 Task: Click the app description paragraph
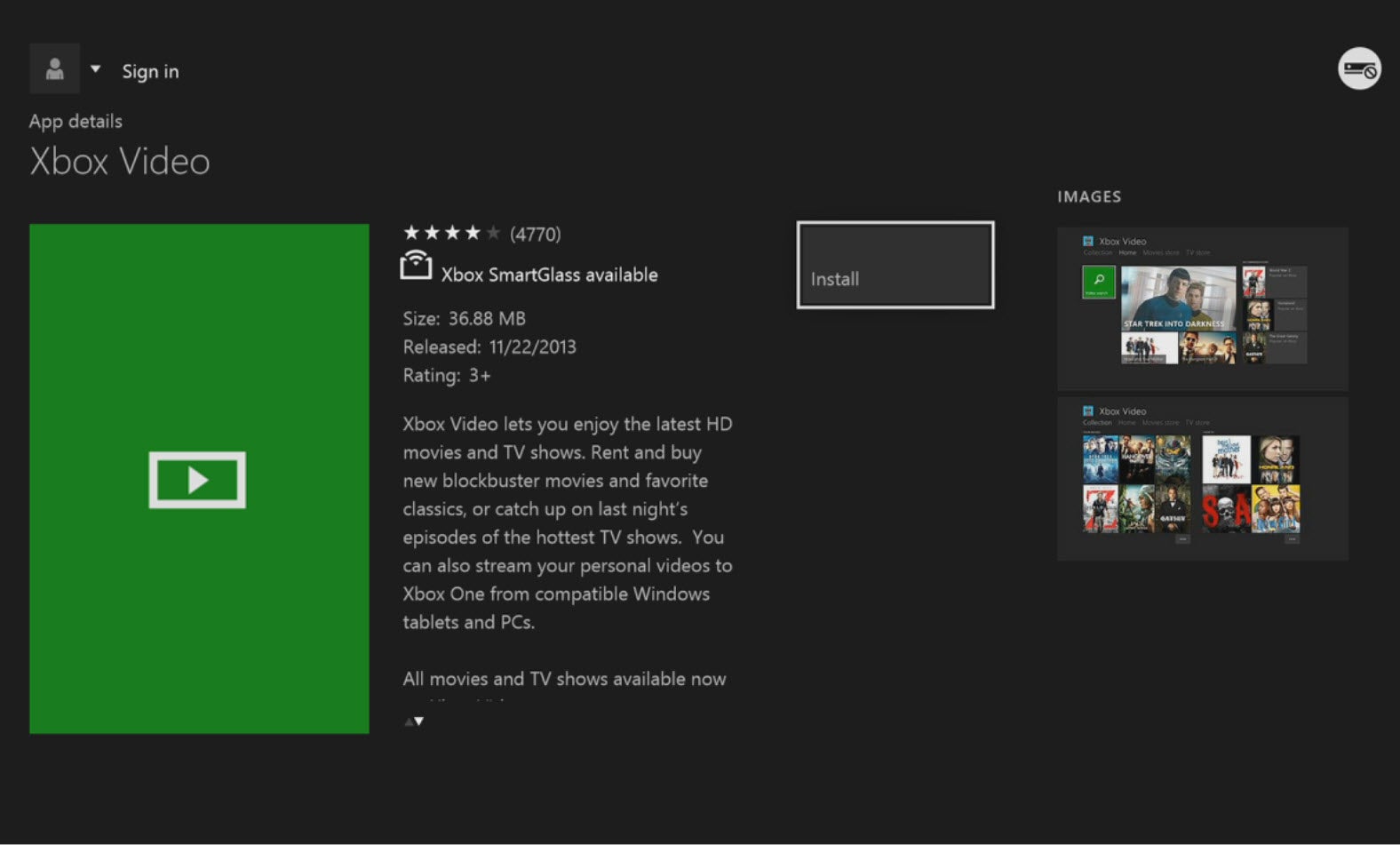click(568, 522)
